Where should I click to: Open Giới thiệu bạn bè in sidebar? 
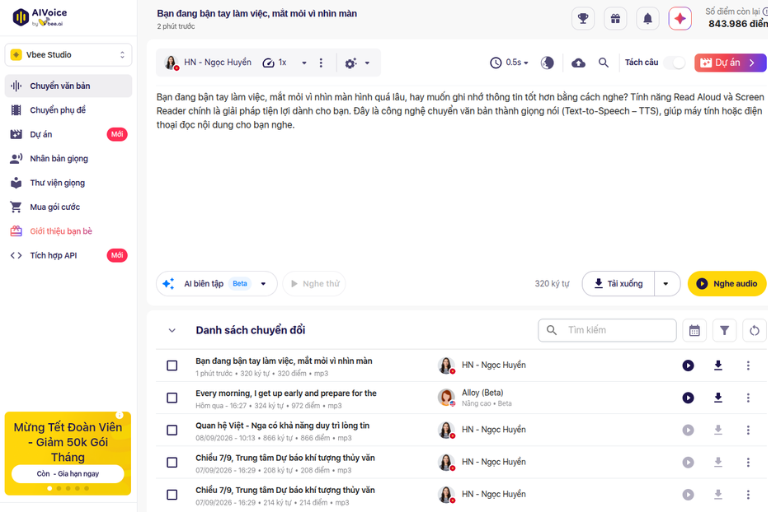(69, 231)
